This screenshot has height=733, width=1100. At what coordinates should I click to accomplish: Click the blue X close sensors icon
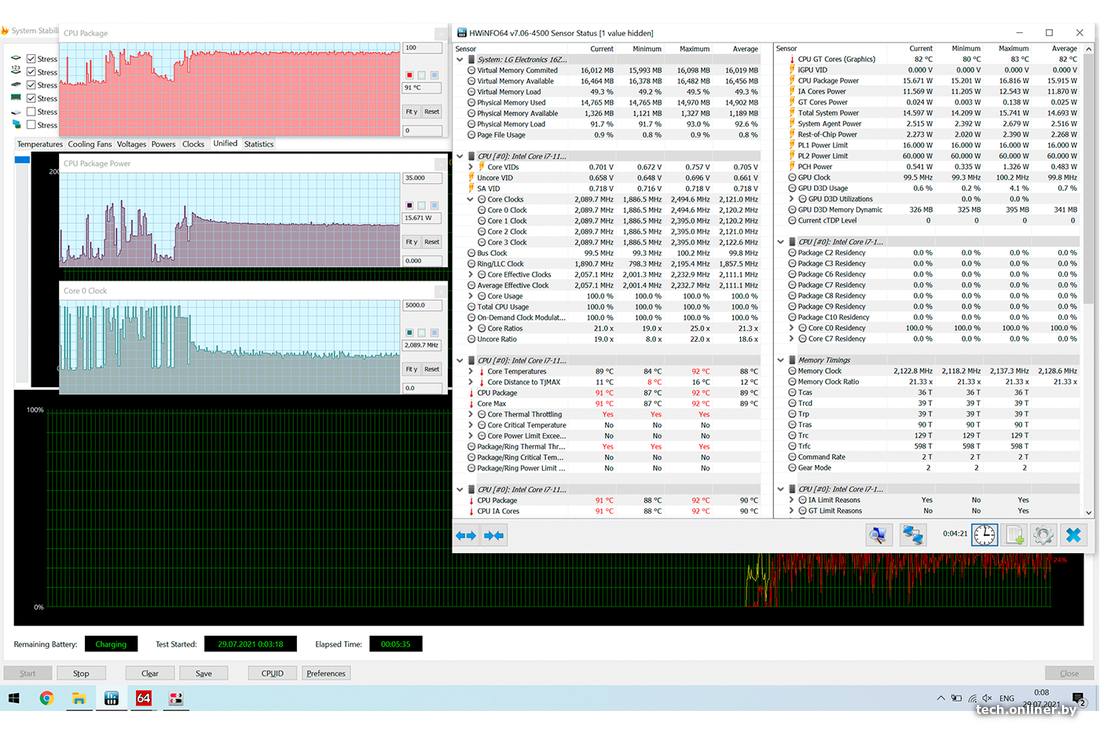point(1073,535)
